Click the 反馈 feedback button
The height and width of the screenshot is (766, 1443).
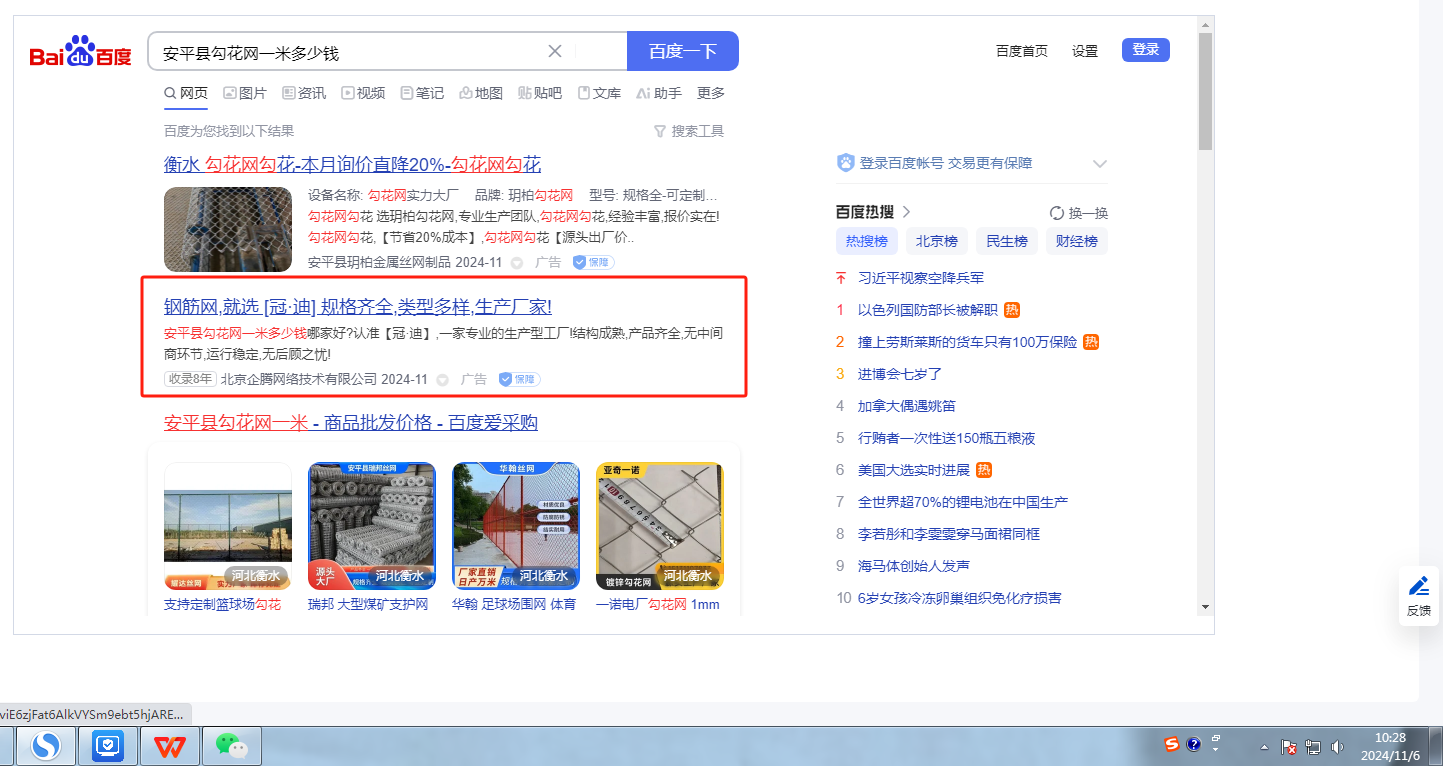pyautogui.click(x=1419, y=596)
